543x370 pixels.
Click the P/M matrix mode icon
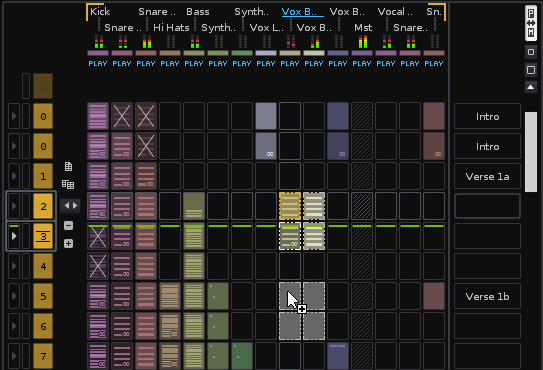(x=531, y=23)
